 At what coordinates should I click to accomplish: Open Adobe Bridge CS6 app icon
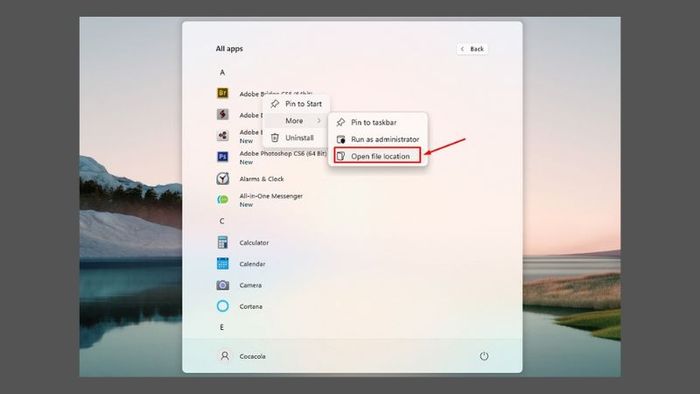click(222, 93)
